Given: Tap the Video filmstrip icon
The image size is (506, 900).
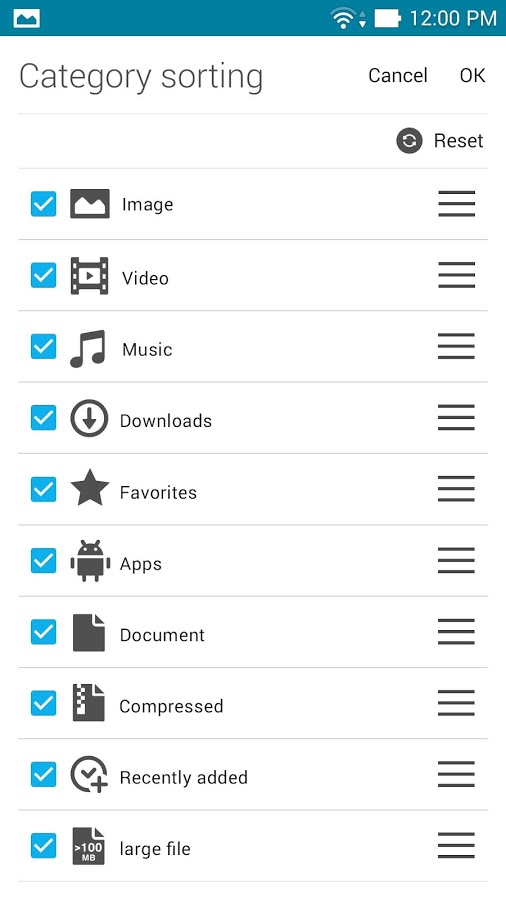Looking at the screenshot, I should [x=89, y=276].
